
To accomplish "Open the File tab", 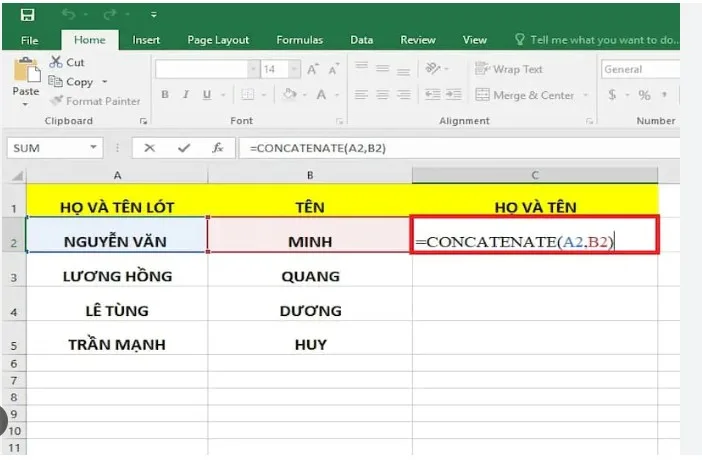I will click(30, 40).
